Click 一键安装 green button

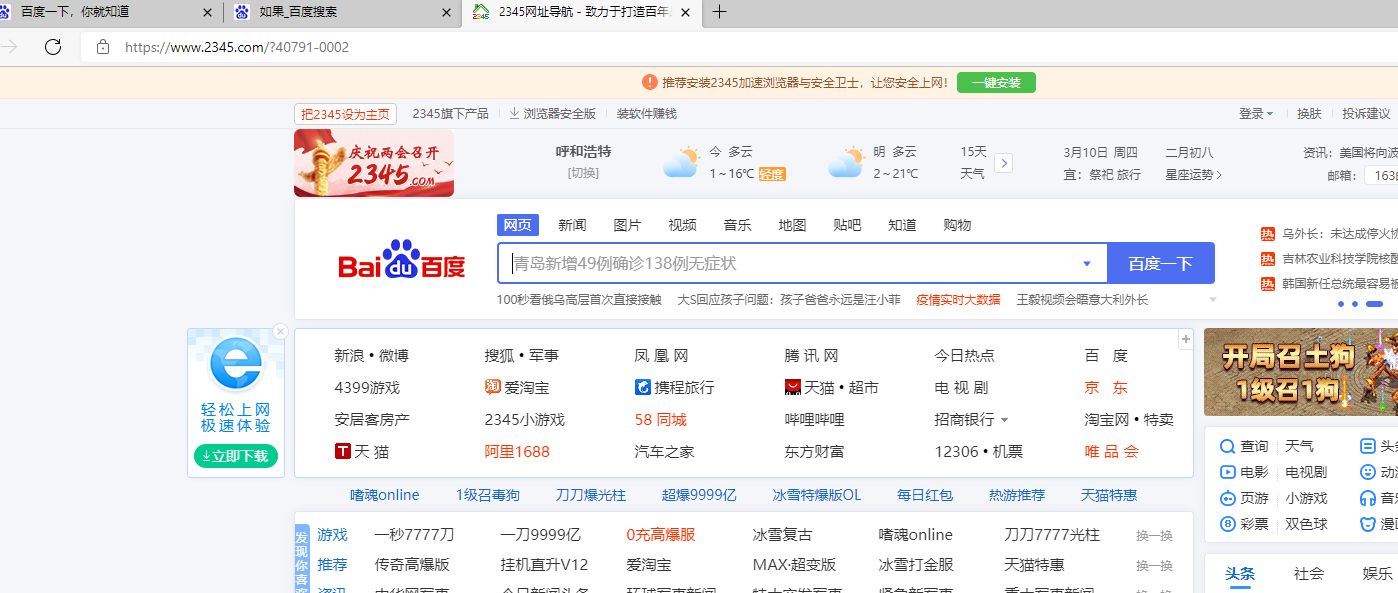click(x=996, y=82)
